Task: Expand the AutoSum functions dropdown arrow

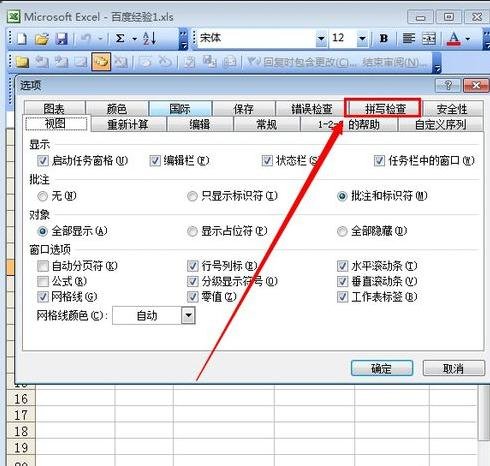Action: click(135, 39)
